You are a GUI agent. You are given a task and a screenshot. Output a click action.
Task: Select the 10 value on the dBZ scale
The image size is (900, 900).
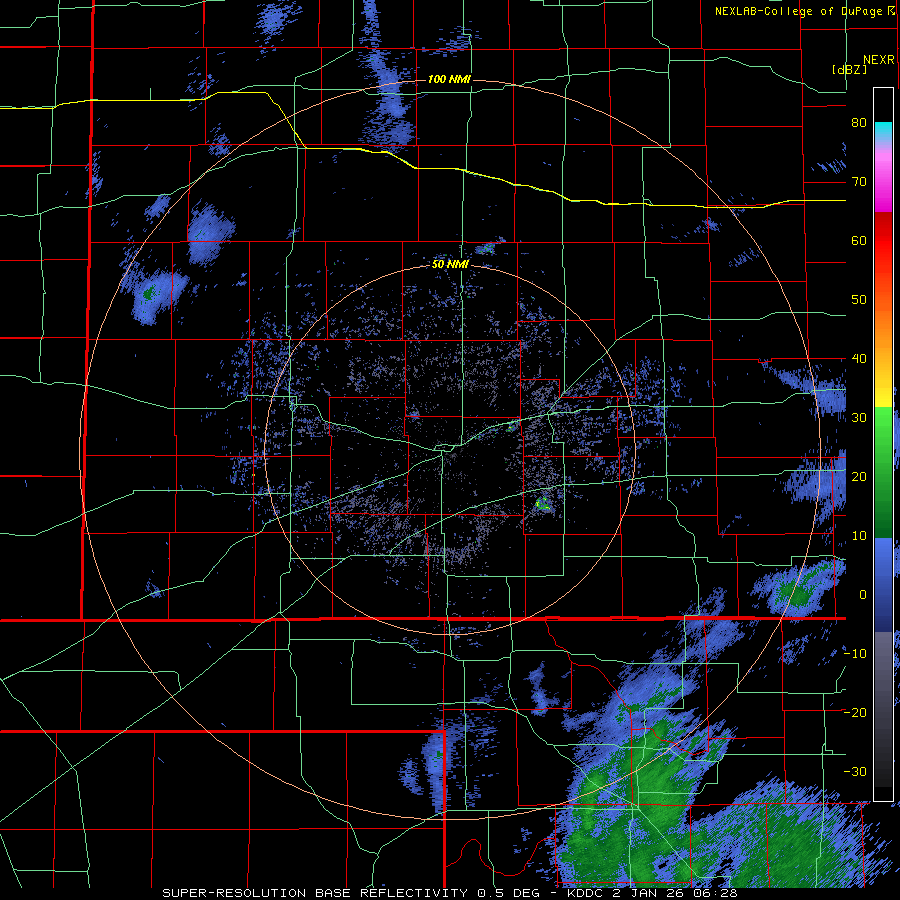pyautogui.click(x=859, y=536)
